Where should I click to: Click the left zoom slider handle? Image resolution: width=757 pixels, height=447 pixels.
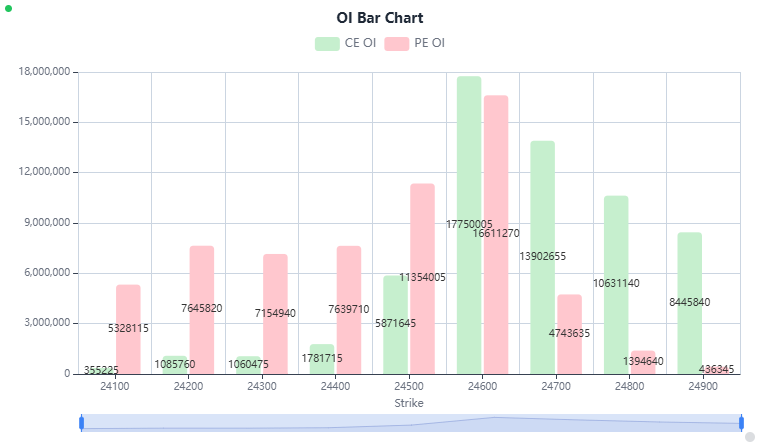point(82,423)
